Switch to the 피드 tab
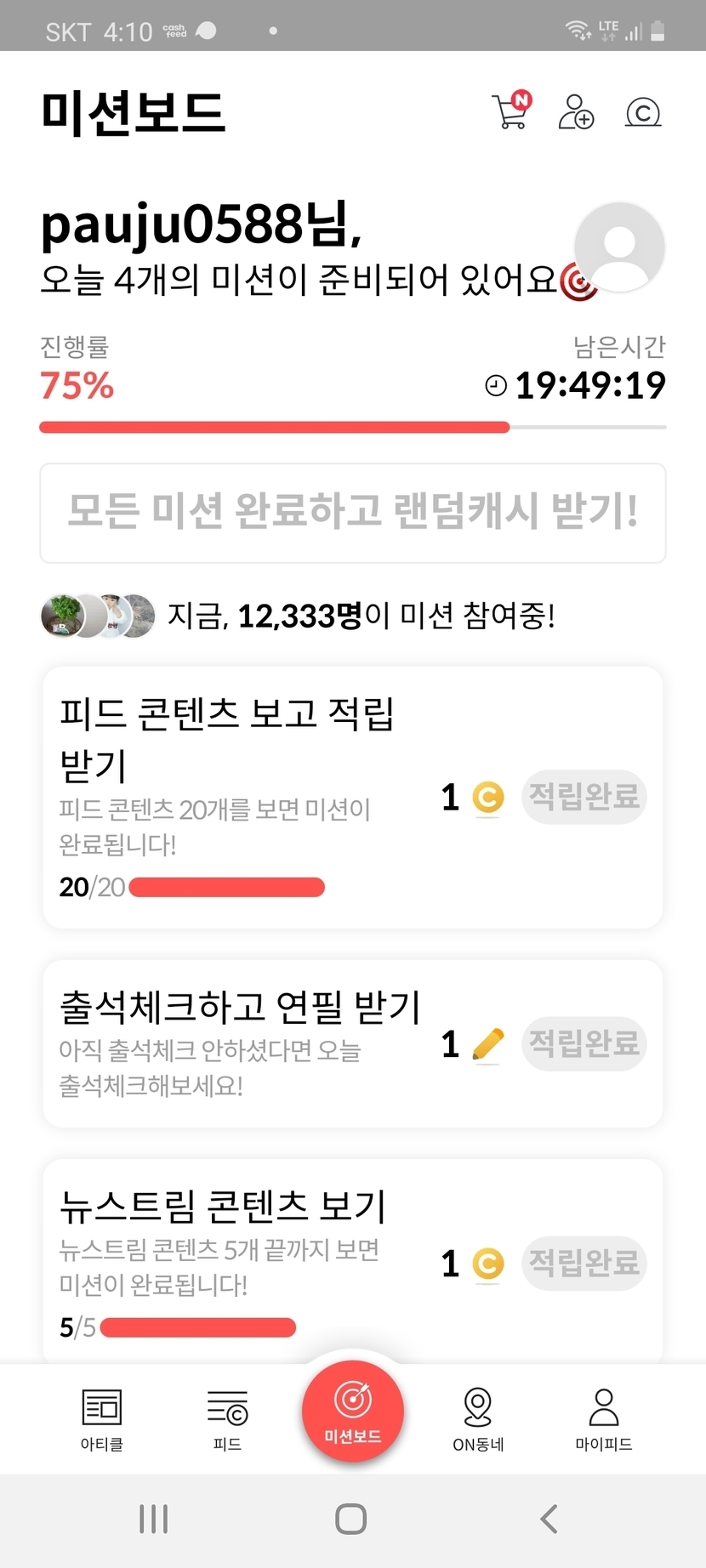This screenshot has height=1568, width=706. coord(227,1418)
